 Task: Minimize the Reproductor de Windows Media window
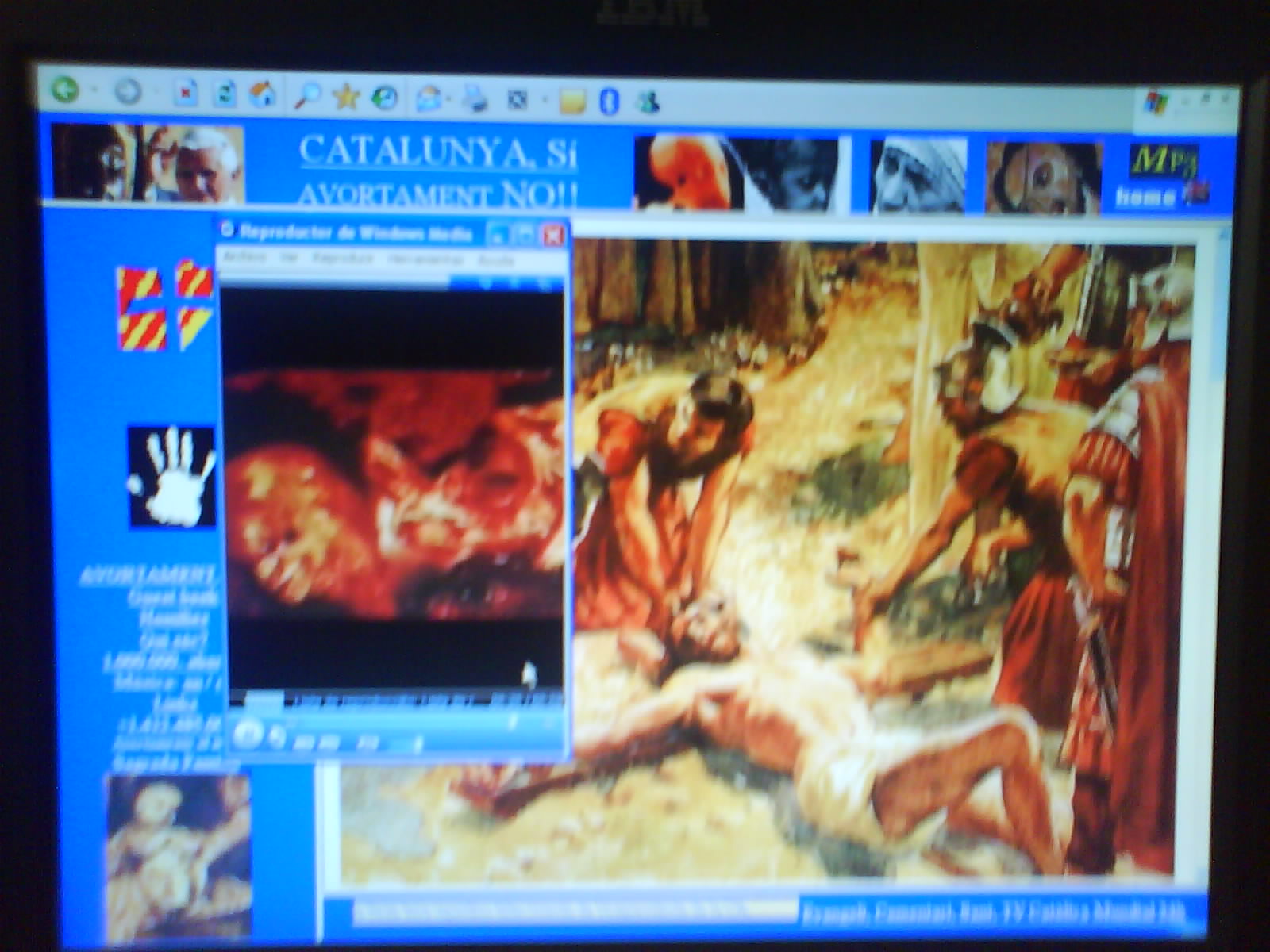coord(498,233)
